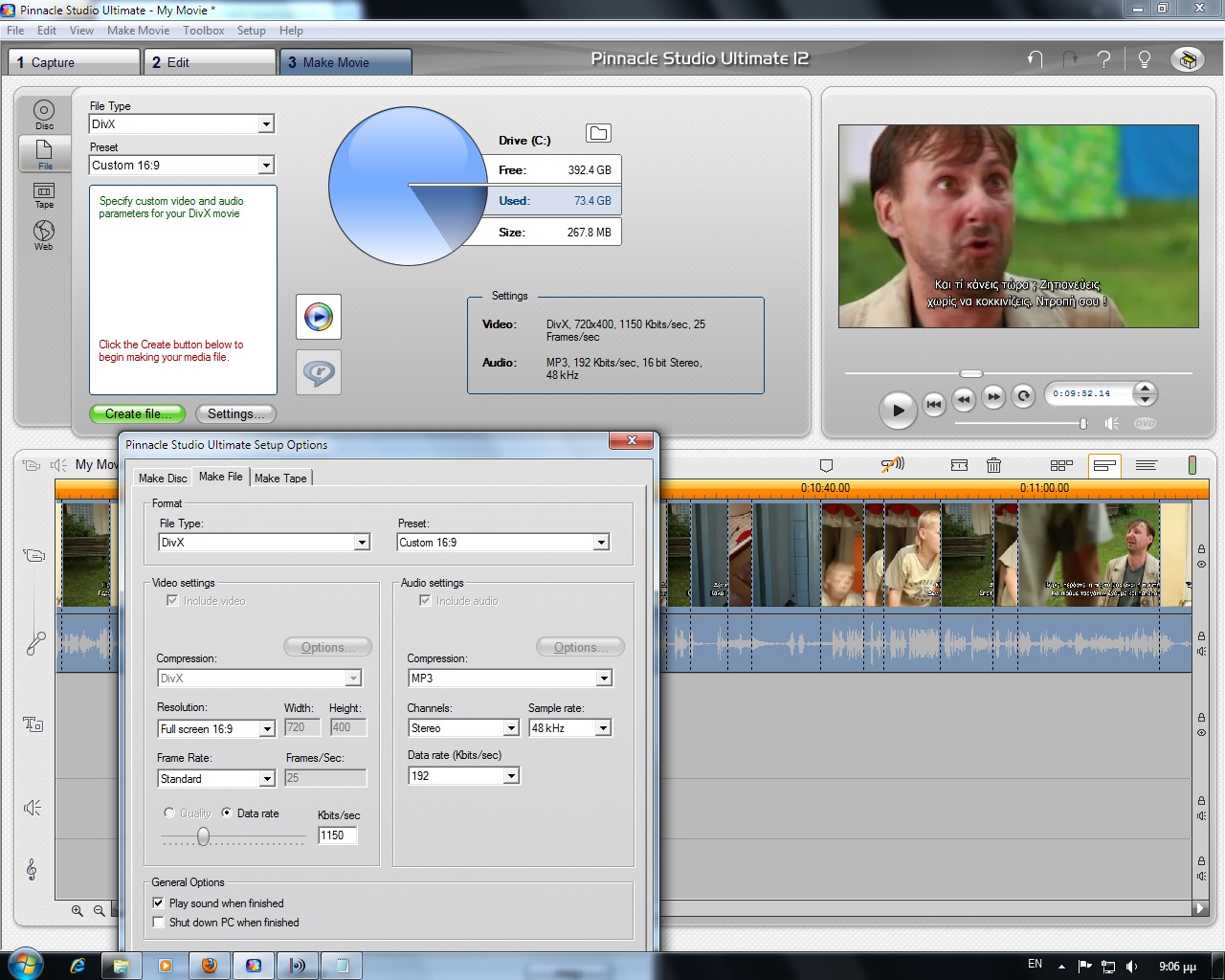Toggle the Include video checkbox
Viewport: 1225px width, 980px height.
(172, 600)
